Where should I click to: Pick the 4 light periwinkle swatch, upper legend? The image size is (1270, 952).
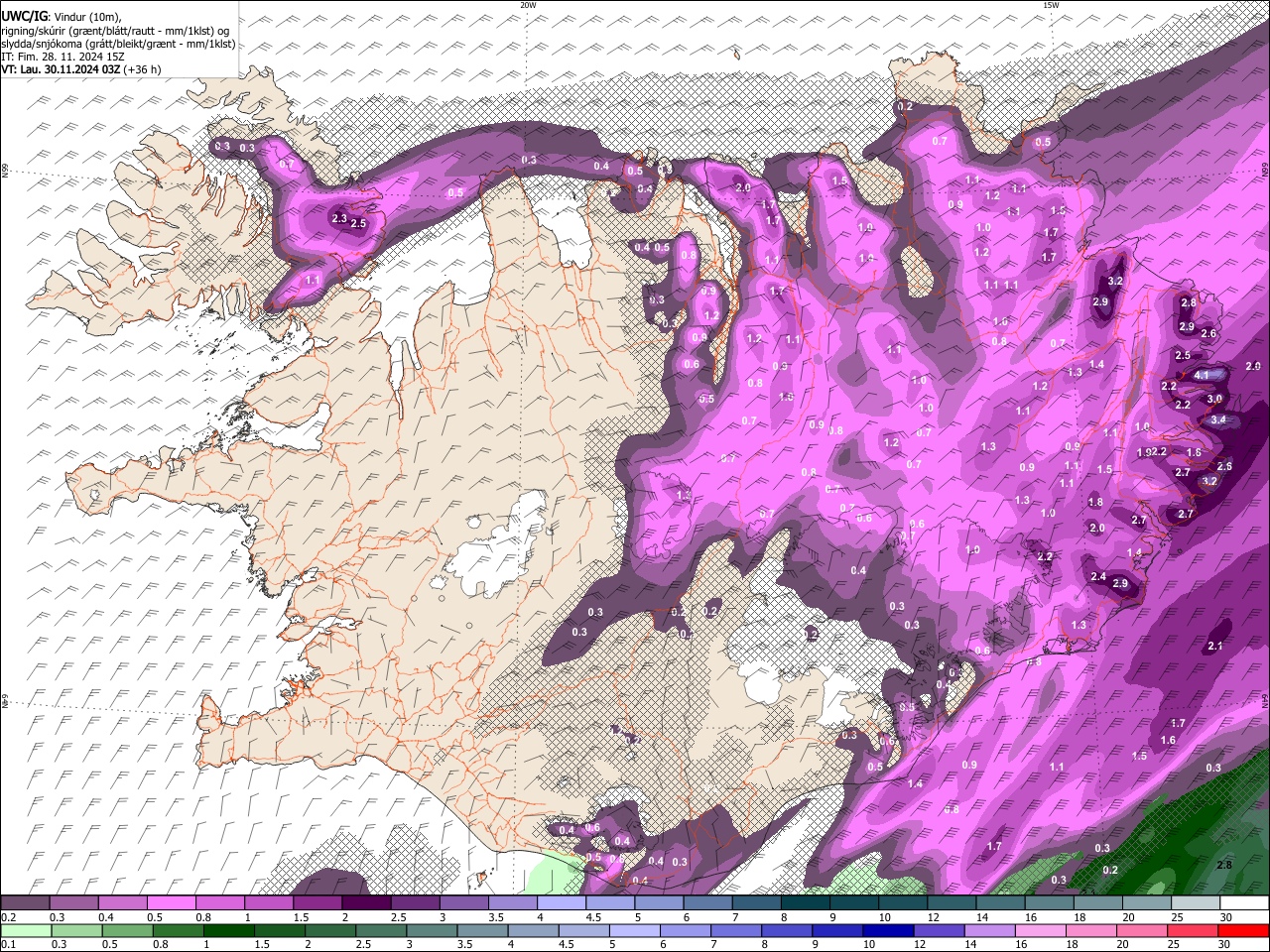tap(561, 903)
